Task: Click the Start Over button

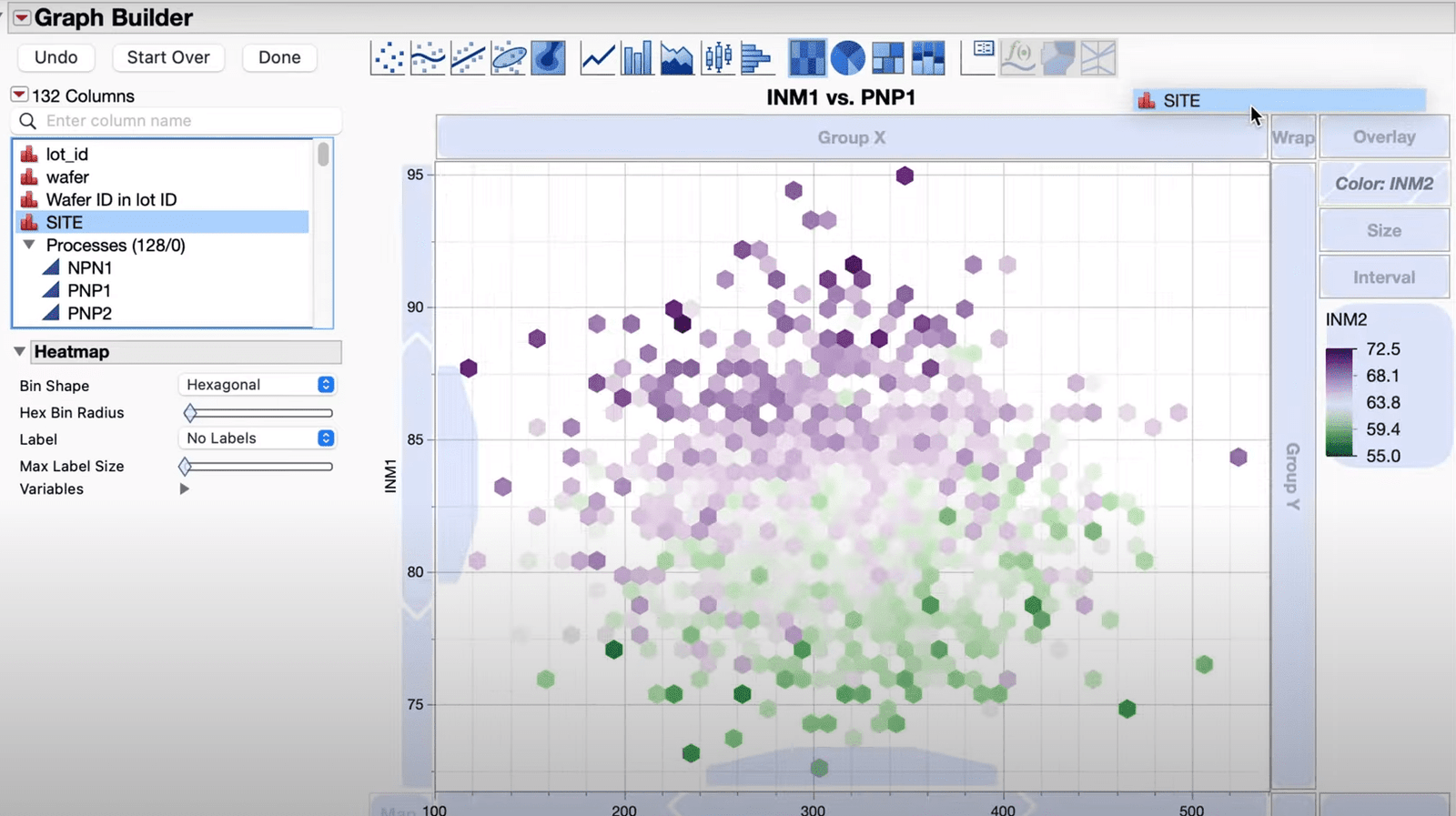Action: click(168, 57)
